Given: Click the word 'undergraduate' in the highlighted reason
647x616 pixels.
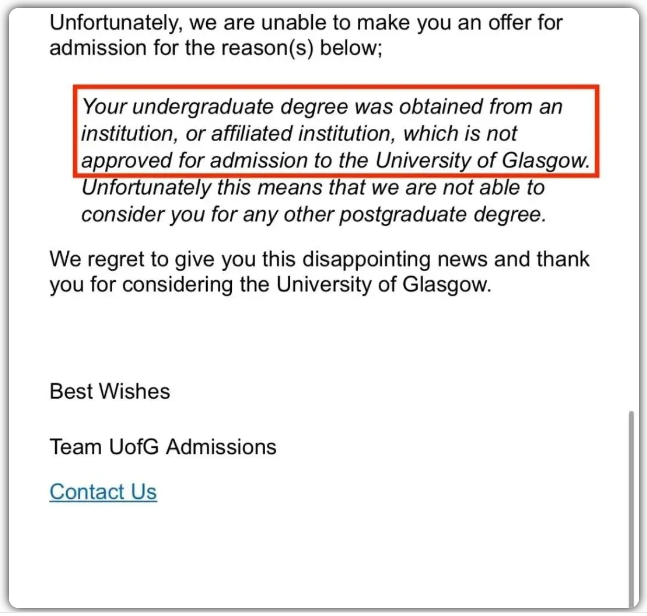Looking at the screenshot, I should pyautogui.click(x=203, y=107).
